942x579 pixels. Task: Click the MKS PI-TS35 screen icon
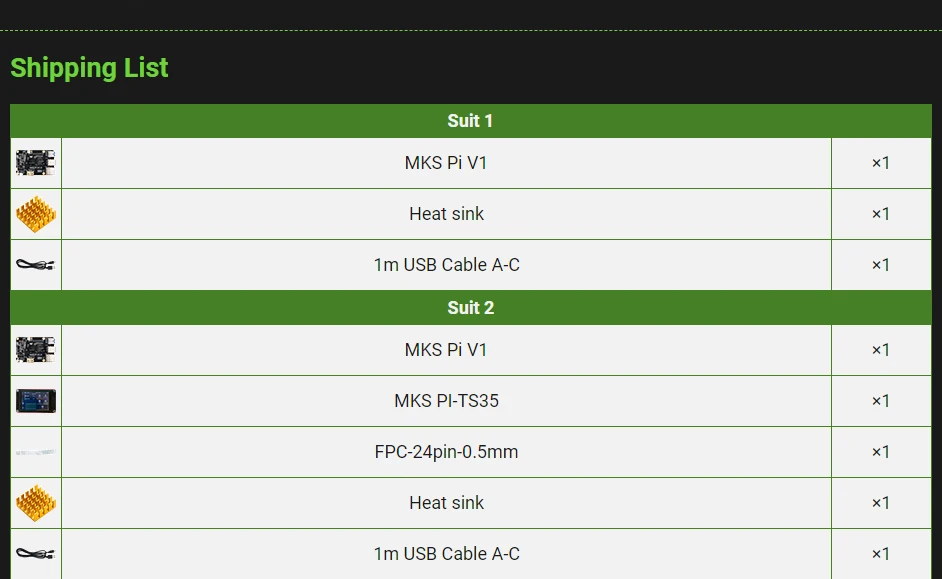pyautogui.click(x=35, y=401)
